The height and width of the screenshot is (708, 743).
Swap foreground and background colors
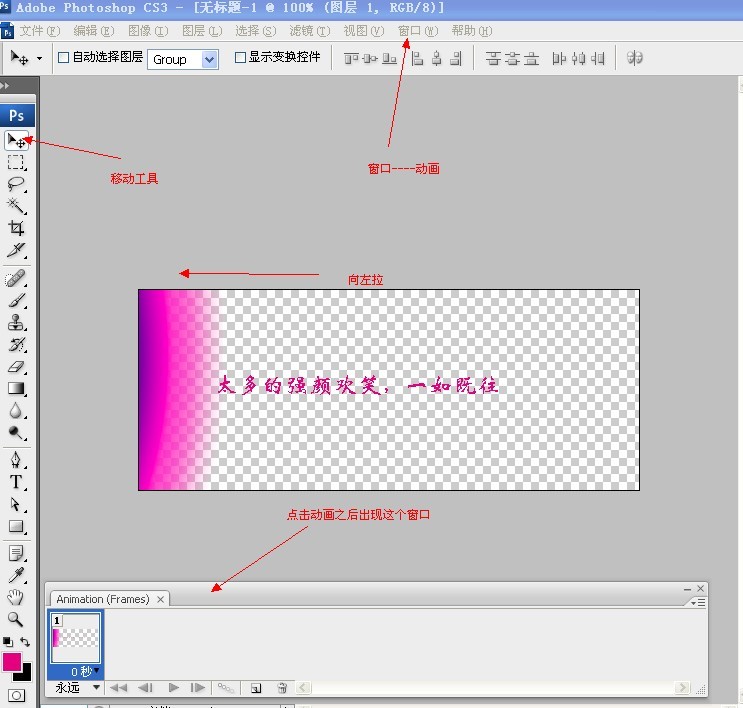(x=25, y=642)
